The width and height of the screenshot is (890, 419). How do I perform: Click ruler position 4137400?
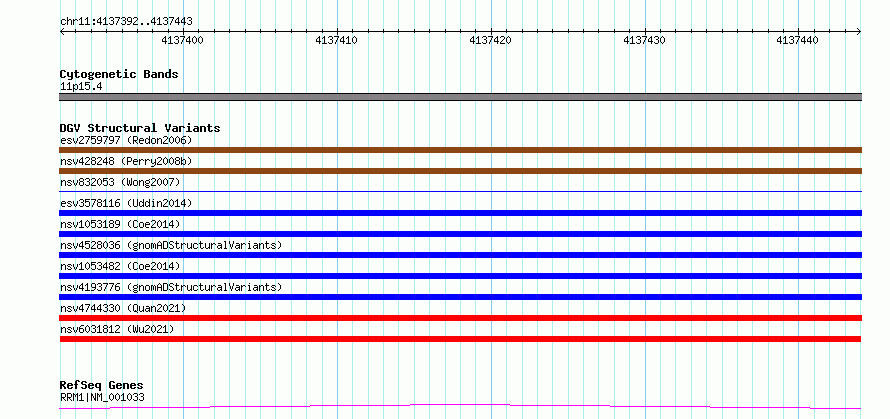[183, 40]
